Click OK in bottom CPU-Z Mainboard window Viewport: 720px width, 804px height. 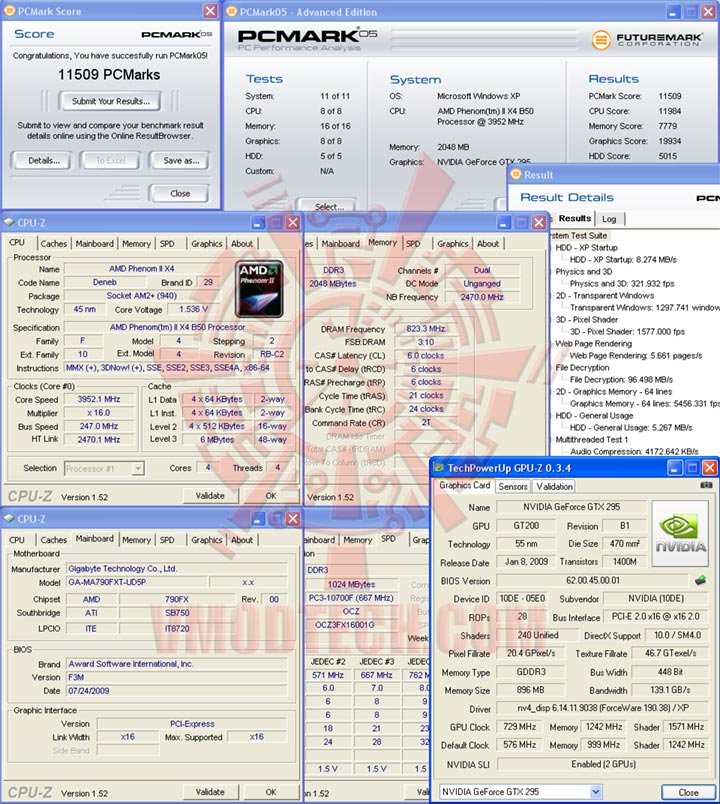(271, 792)
